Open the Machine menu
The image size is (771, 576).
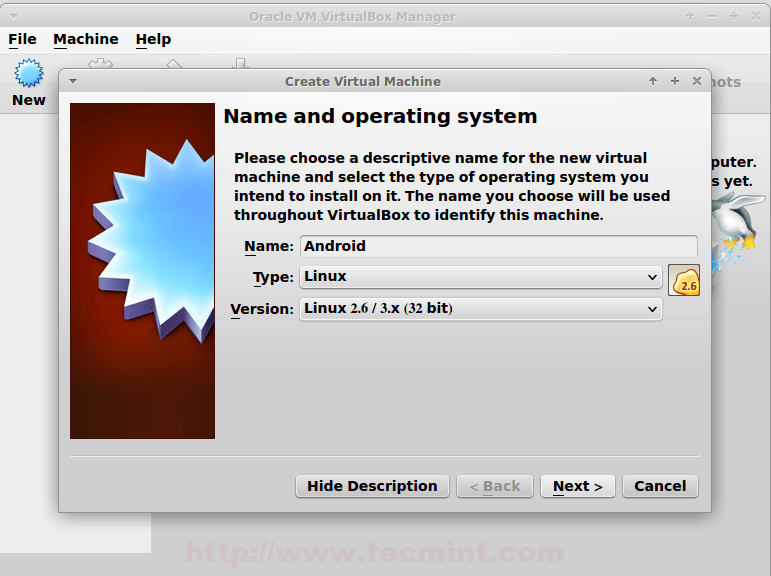tap(86, 39)
